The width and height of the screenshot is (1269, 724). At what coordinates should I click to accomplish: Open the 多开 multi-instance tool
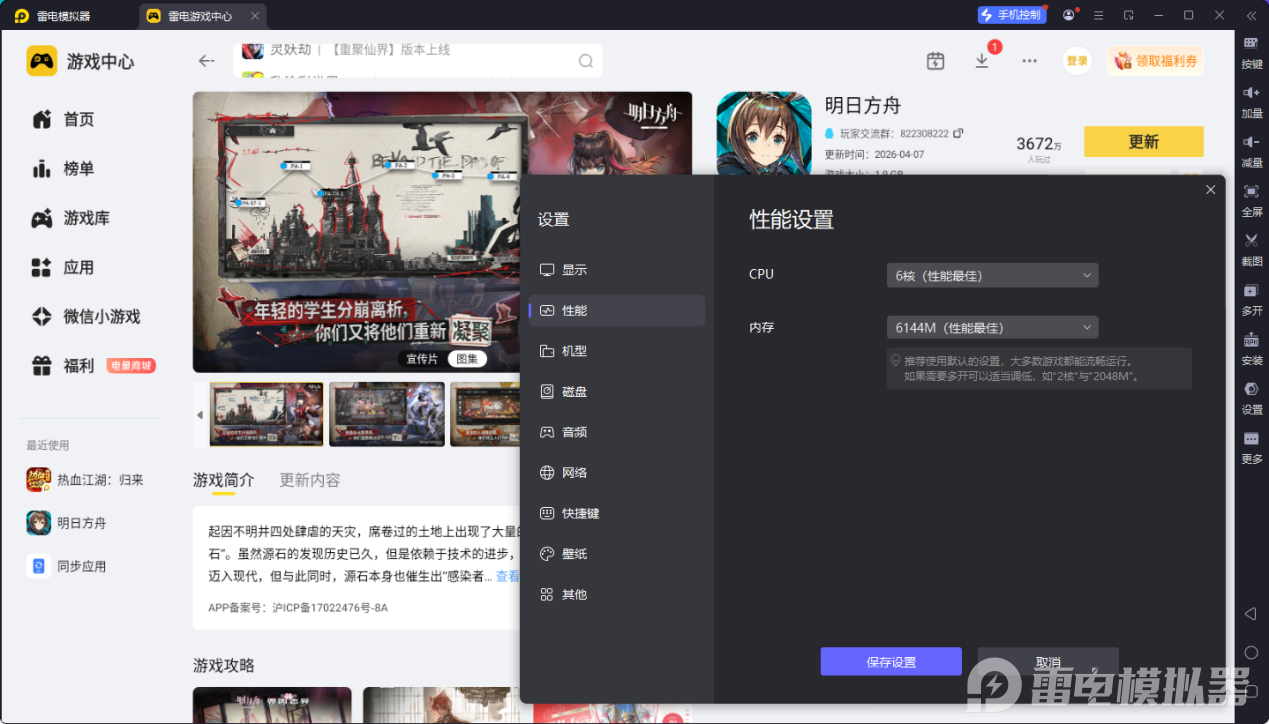coord(1251,298)
